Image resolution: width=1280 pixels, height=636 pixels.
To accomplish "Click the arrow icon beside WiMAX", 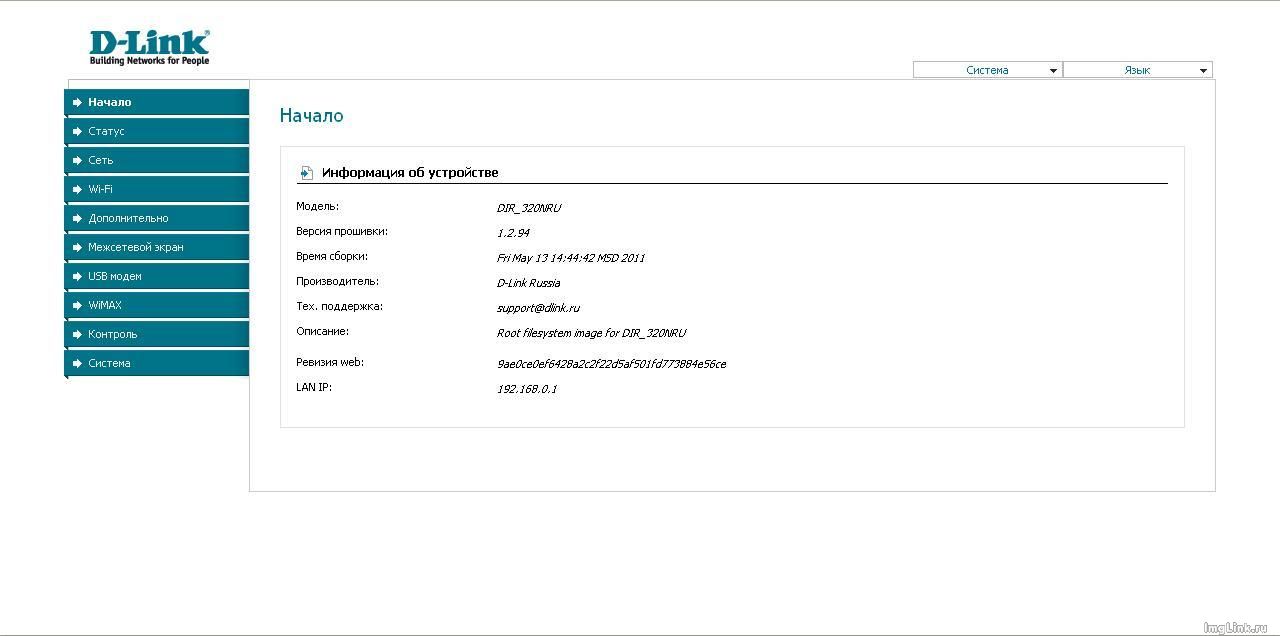I will [x=77, y=305].
